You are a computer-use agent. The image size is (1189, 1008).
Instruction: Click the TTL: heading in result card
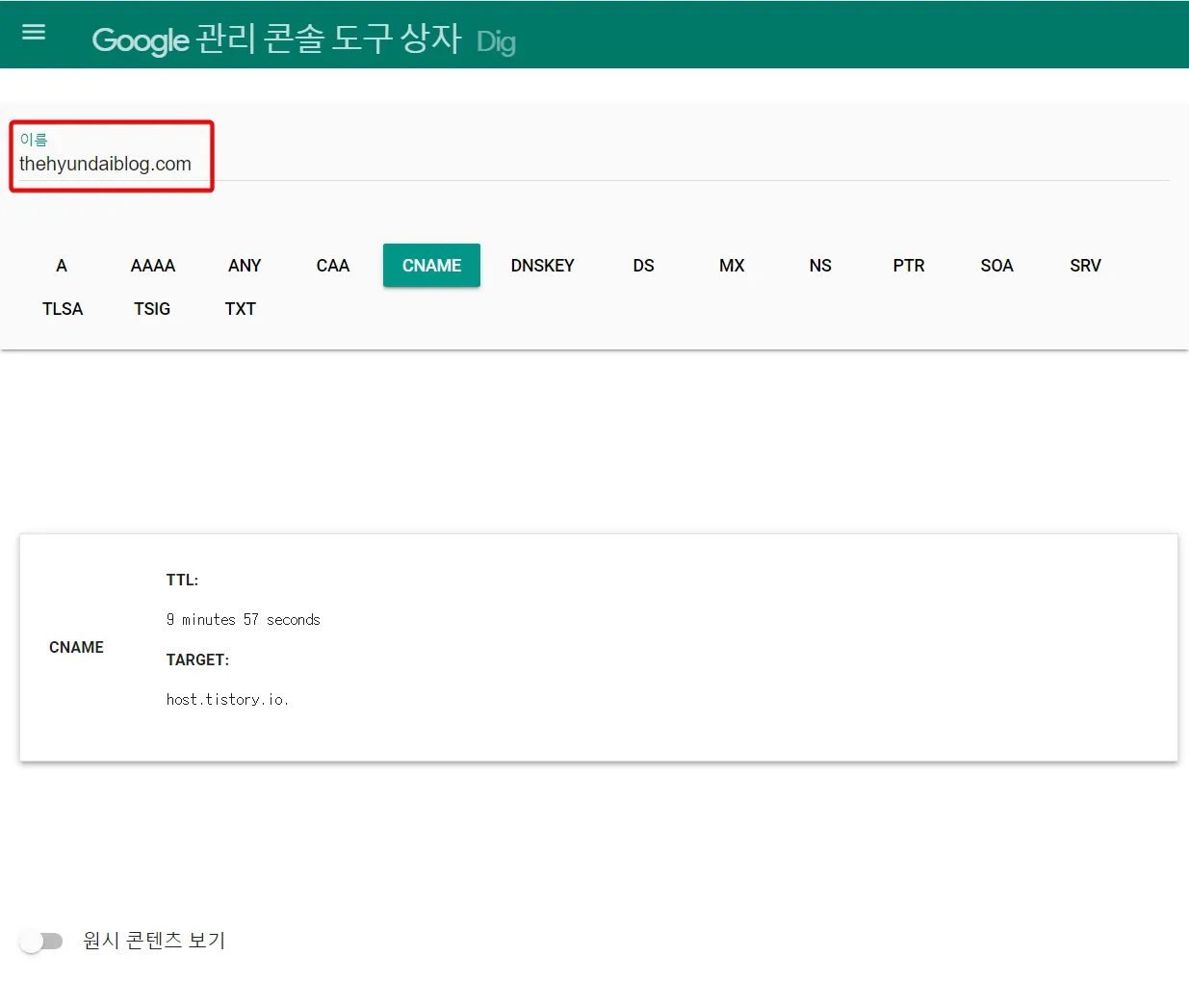pos(182,580)
